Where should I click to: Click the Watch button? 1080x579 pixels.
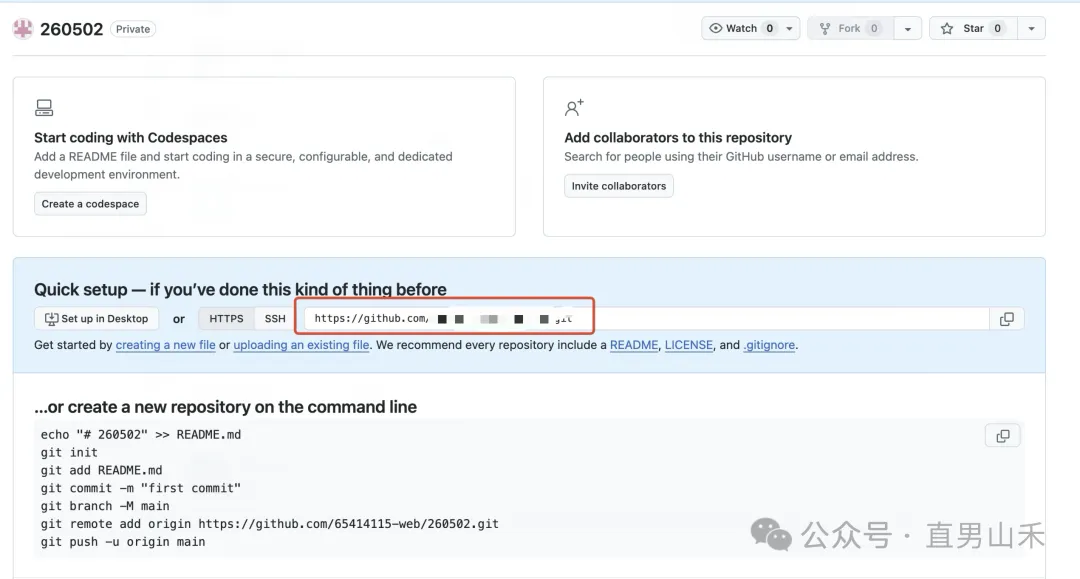740,28
